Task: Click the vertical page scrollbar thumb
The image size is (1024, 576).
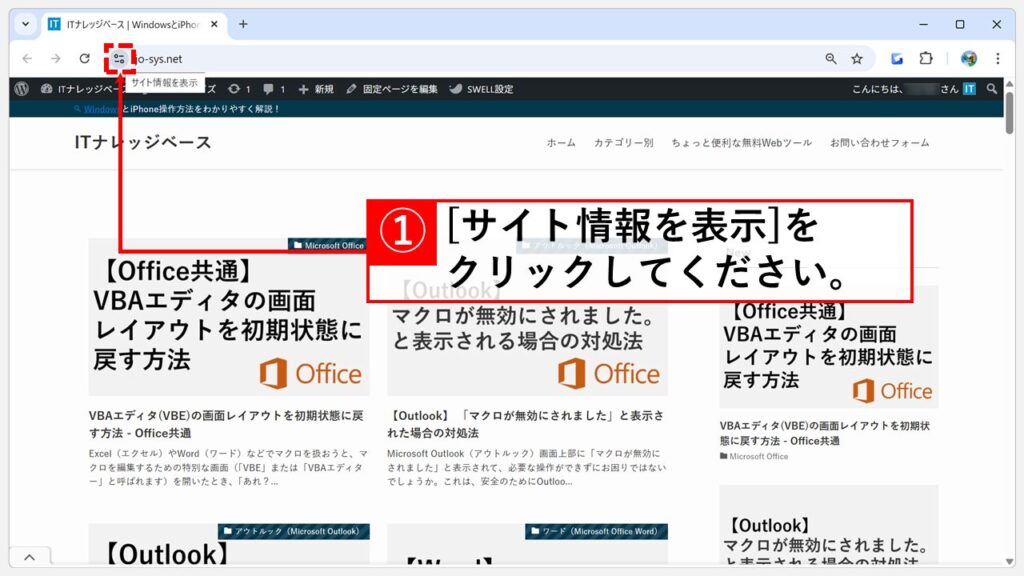Action: (1010, 112)
